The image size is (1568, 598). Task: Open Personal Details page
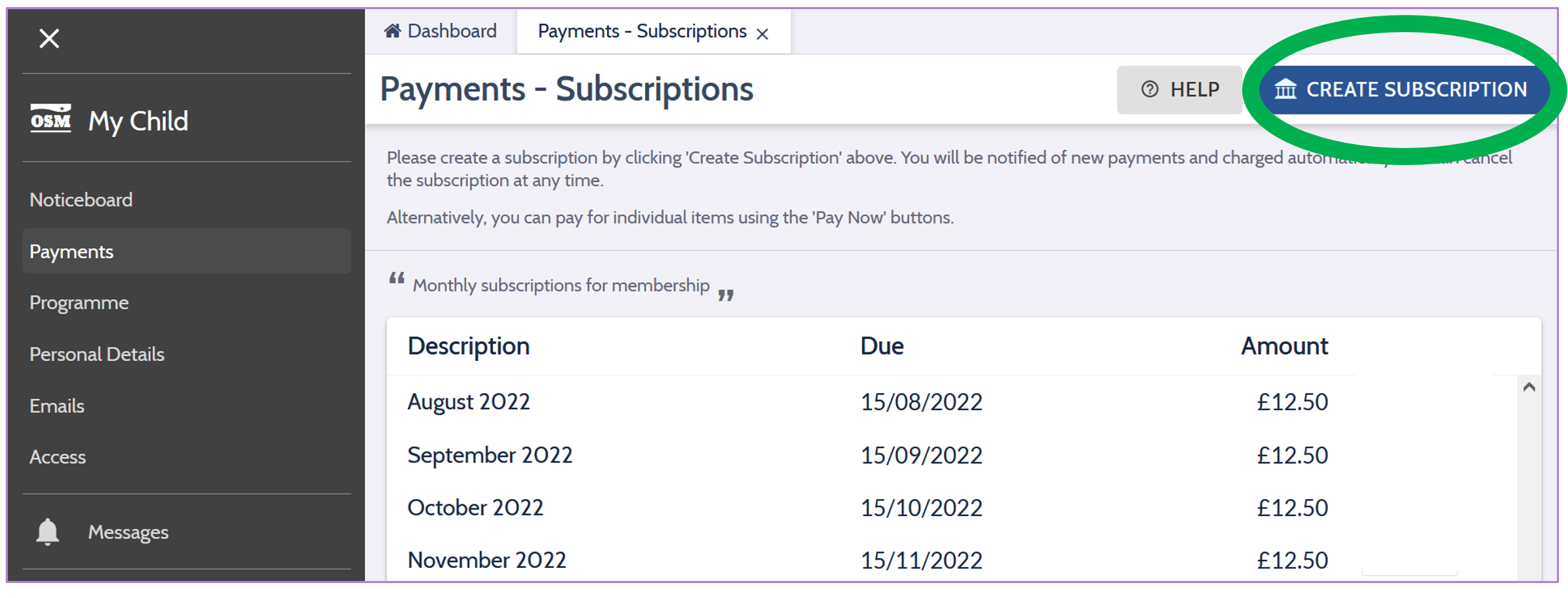(97, 354)
